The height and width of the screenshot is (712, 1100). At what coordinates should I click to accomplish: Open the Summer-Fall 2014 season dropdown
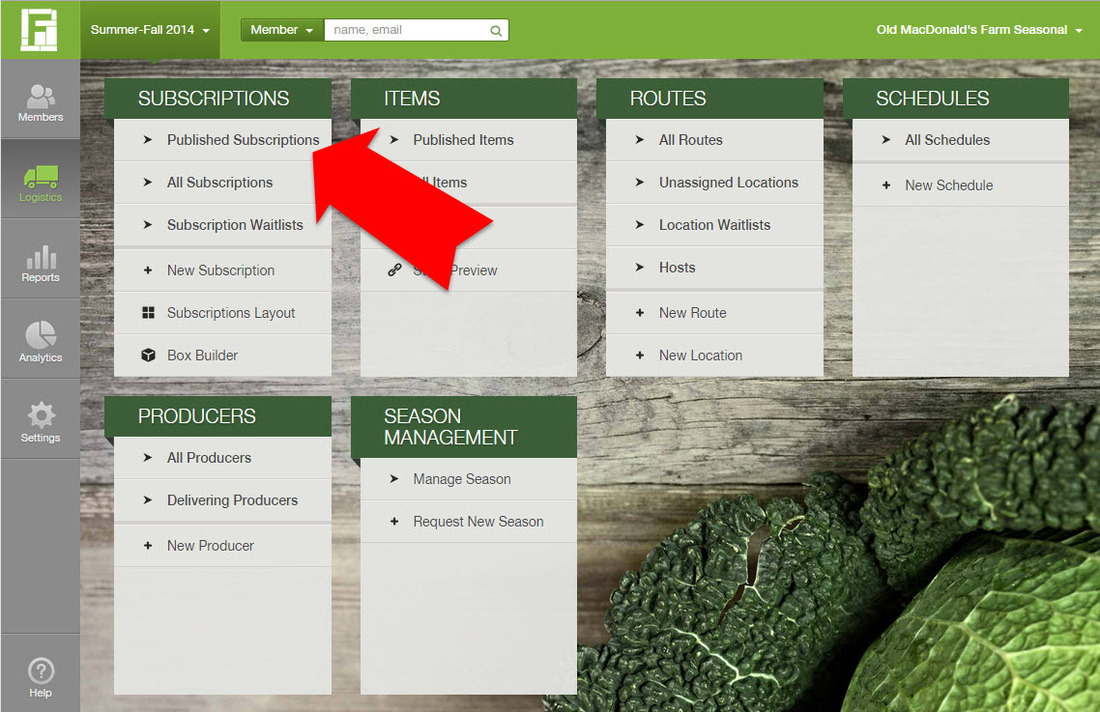click(149, 30)
